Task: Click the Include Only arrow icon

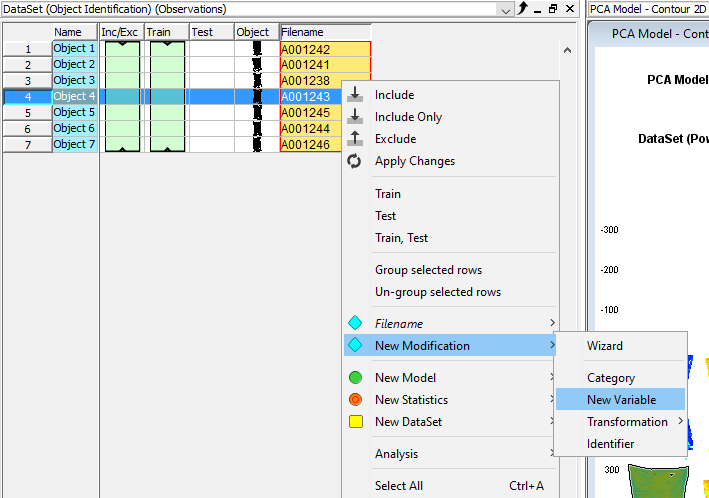Action: tap(355, 117)
